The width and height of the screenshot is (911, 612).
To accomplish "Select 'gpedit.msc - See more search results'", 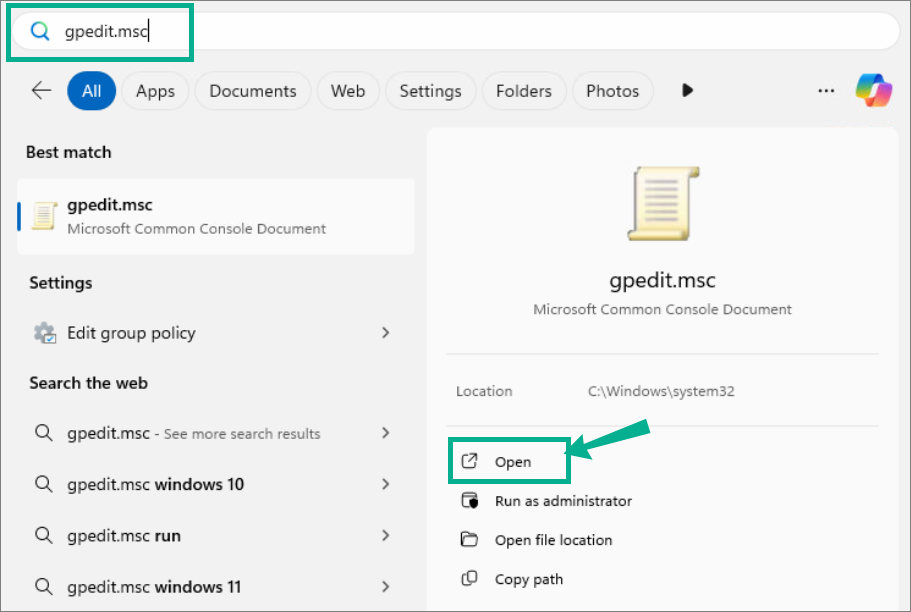I will click(x=216, y=433).
